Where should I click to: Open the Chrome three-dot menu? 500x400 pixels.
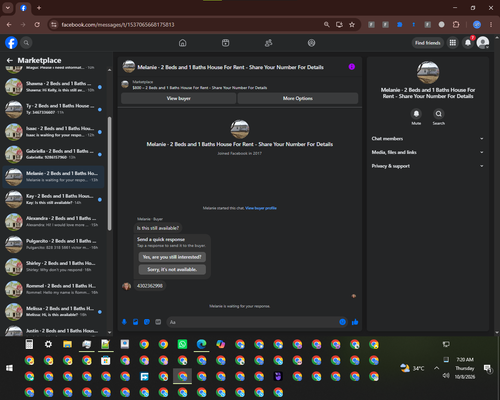tap(491, 25)
